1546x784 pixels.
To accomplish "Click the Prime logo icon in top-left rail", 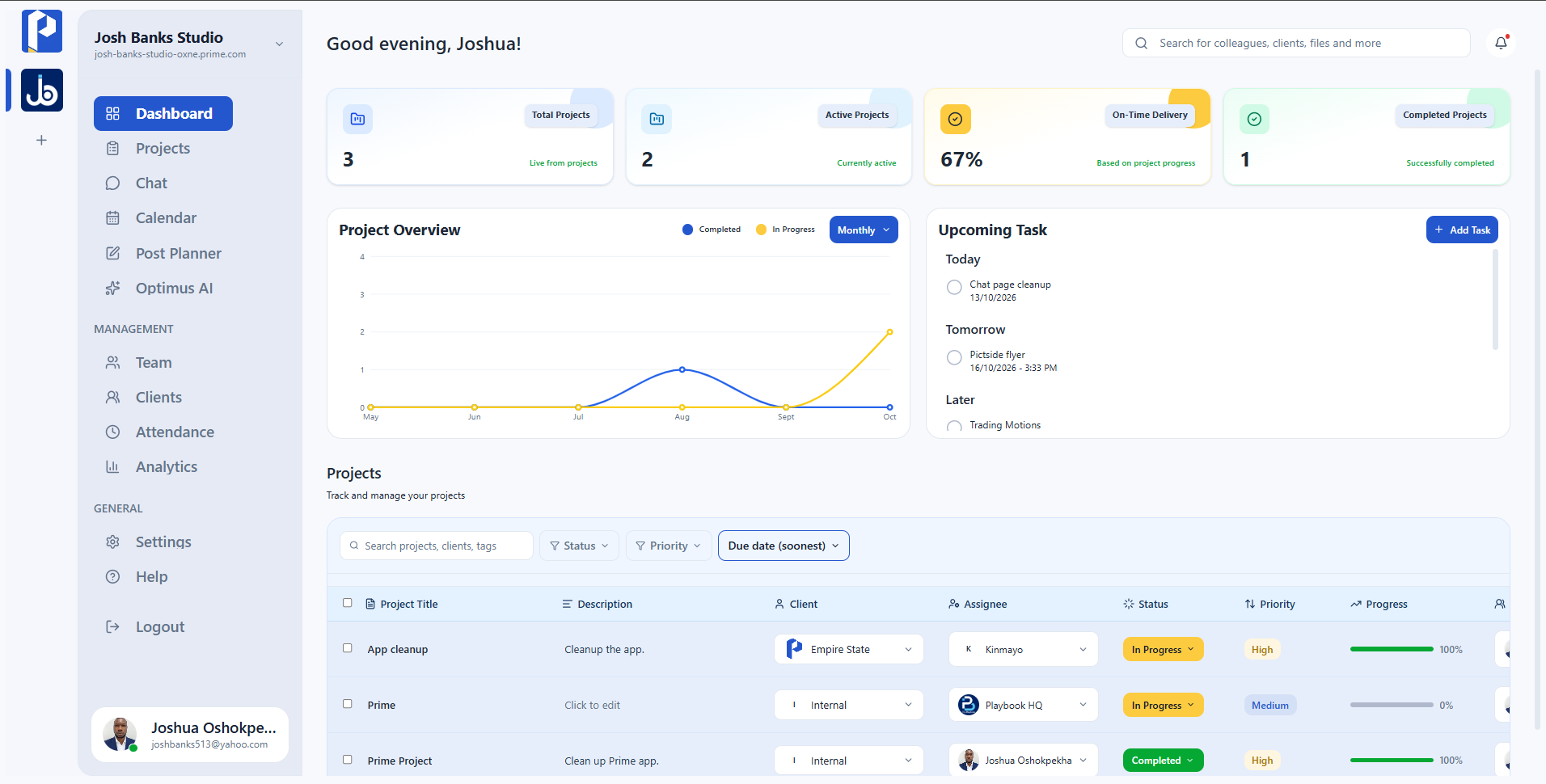I will 42,31.
